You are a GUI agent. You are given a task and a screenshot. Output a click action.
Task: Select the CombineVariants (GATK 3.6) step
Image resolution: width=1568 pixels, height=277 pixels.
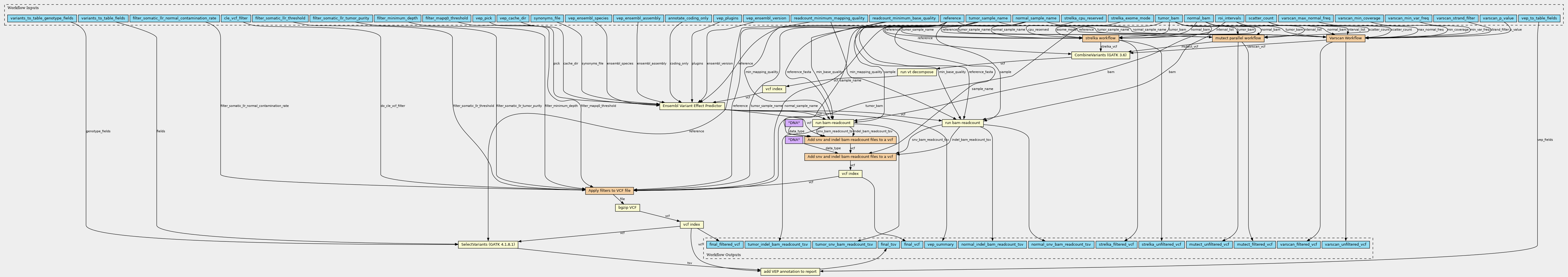(x=1100, y=55)
